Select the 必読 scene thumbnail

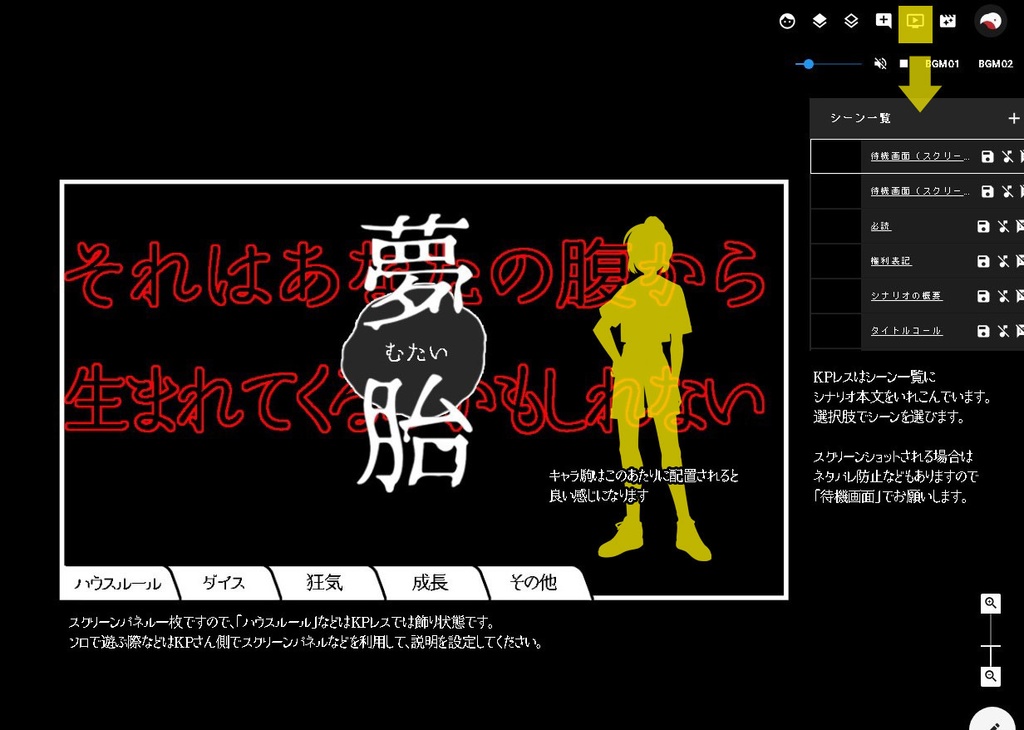(x=836, y=226)
